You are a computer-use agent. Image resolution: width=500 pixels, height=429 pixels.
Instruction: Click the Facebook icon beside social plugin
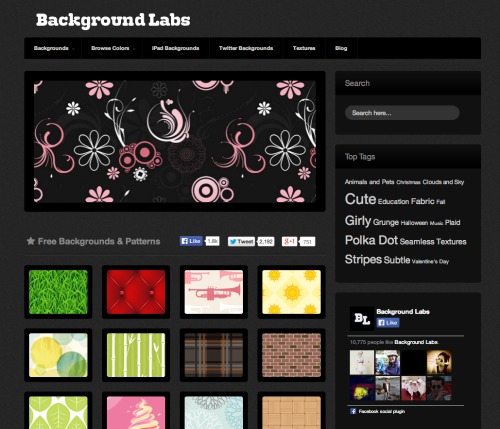[353, 411]
